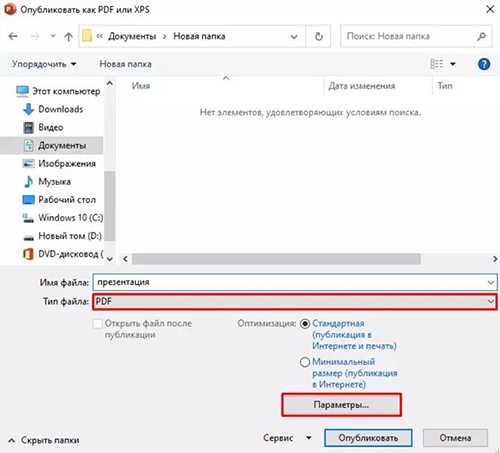500x453 pixels.
Task: Go forward with the right arrow
Action: pos(35,36)
